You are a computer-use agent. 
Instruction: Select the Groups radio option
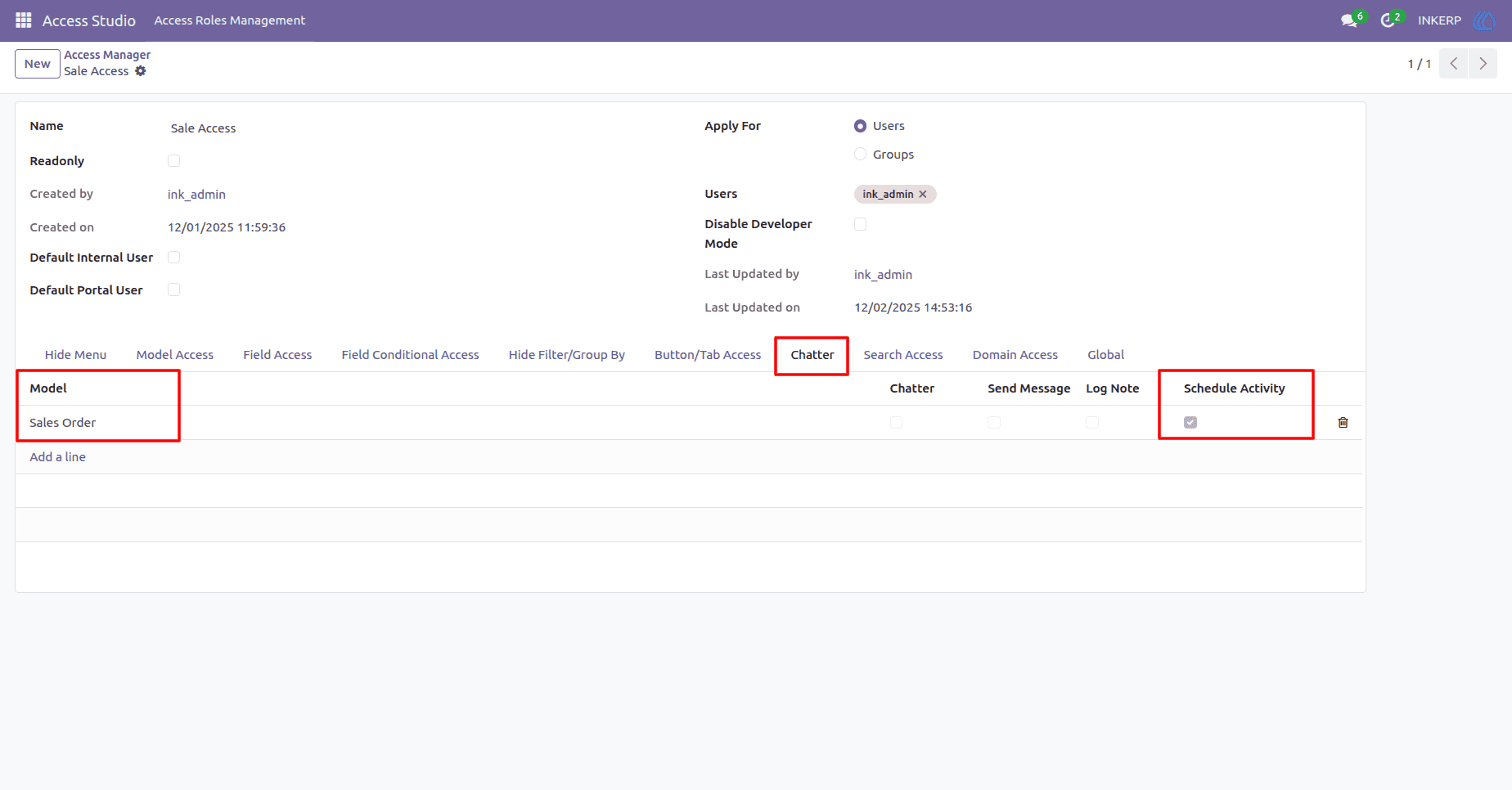point(861,154)
